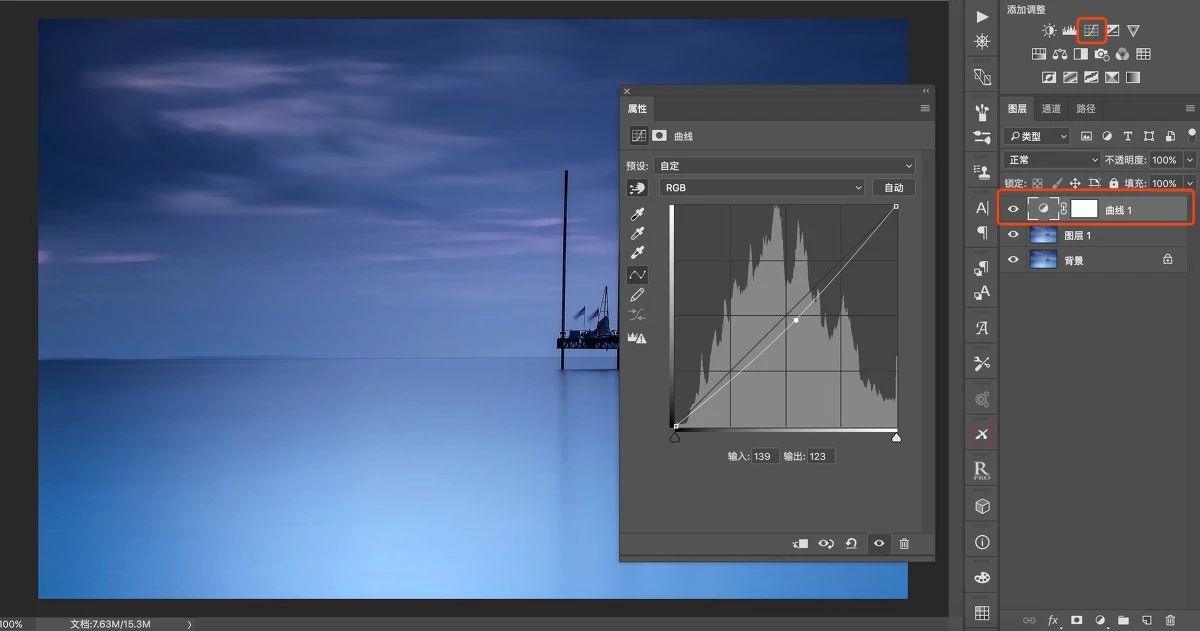Add a Photo Filter adjustment
This screenshot has width=1200, height=631.
coord(1101,54)
